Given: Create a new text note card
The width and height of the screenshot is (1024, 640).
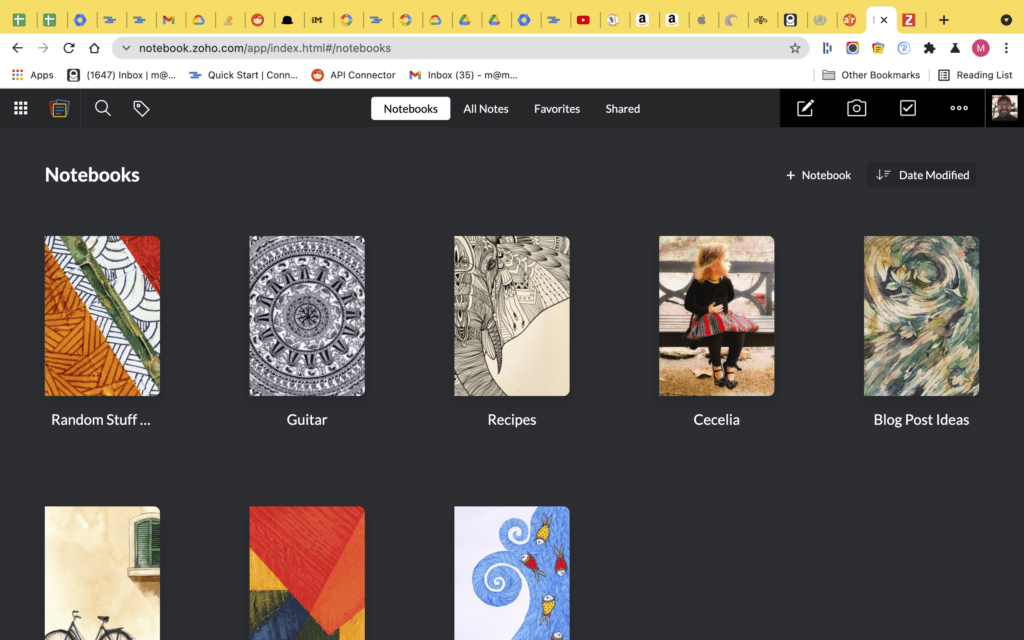Looking at the screenshot, I should click(x=805, y=108).
